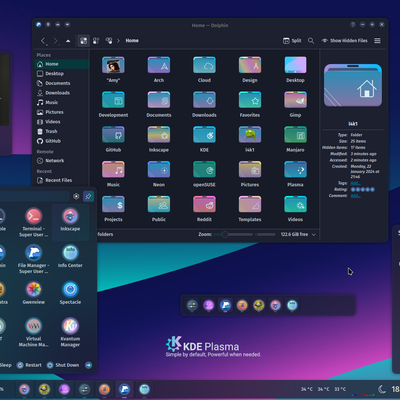Click Dolphin icon in bottom taskbar
The image size is (400, 400).
pyautogui.click(x=124, y=389)
